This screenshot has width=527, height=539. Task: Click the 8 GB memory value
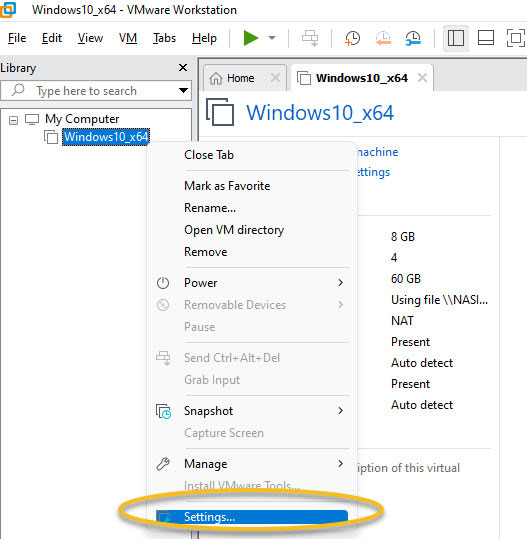pos(403,237)
